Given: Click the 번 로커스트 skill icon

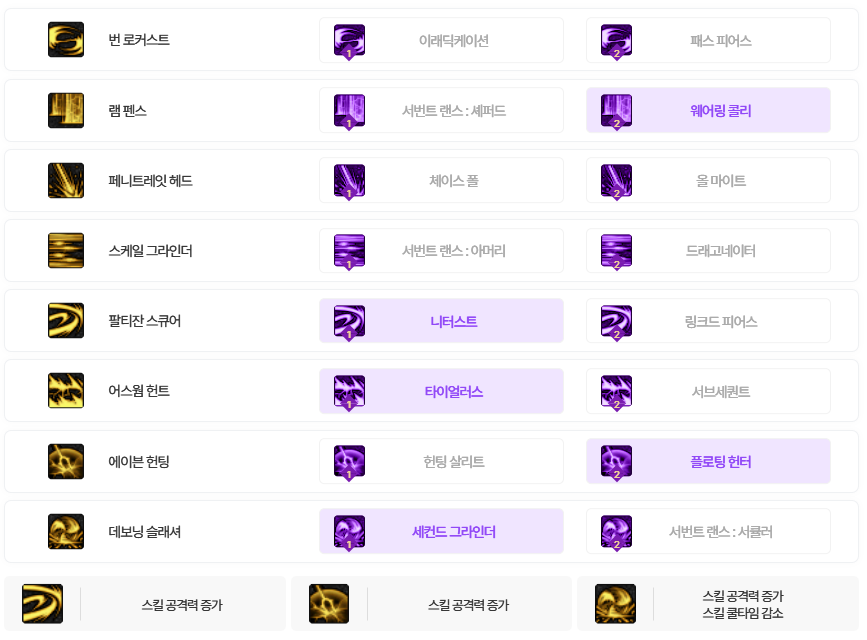Looking at the screenshot, I should (66, 40).
